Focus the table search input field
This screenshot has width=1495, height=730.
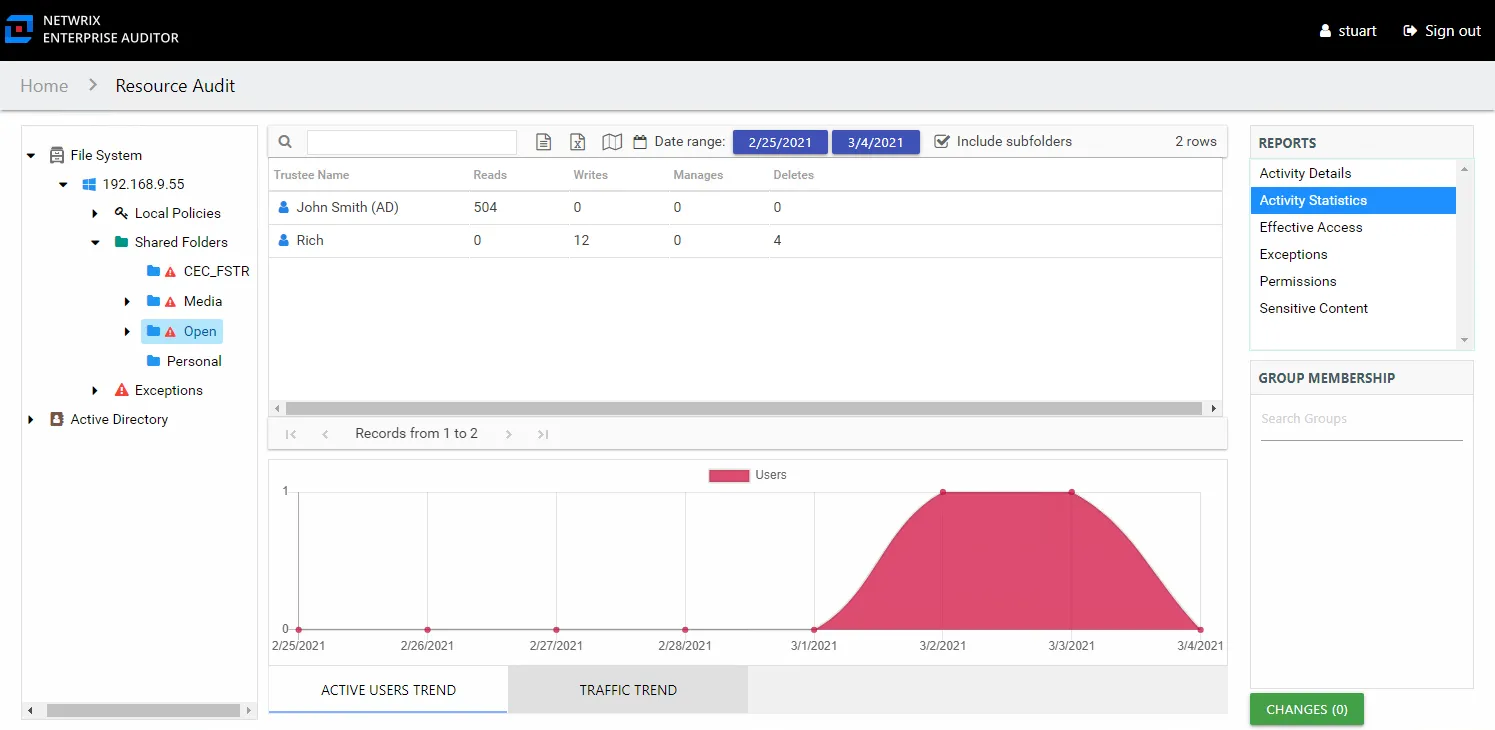(412, 142)
